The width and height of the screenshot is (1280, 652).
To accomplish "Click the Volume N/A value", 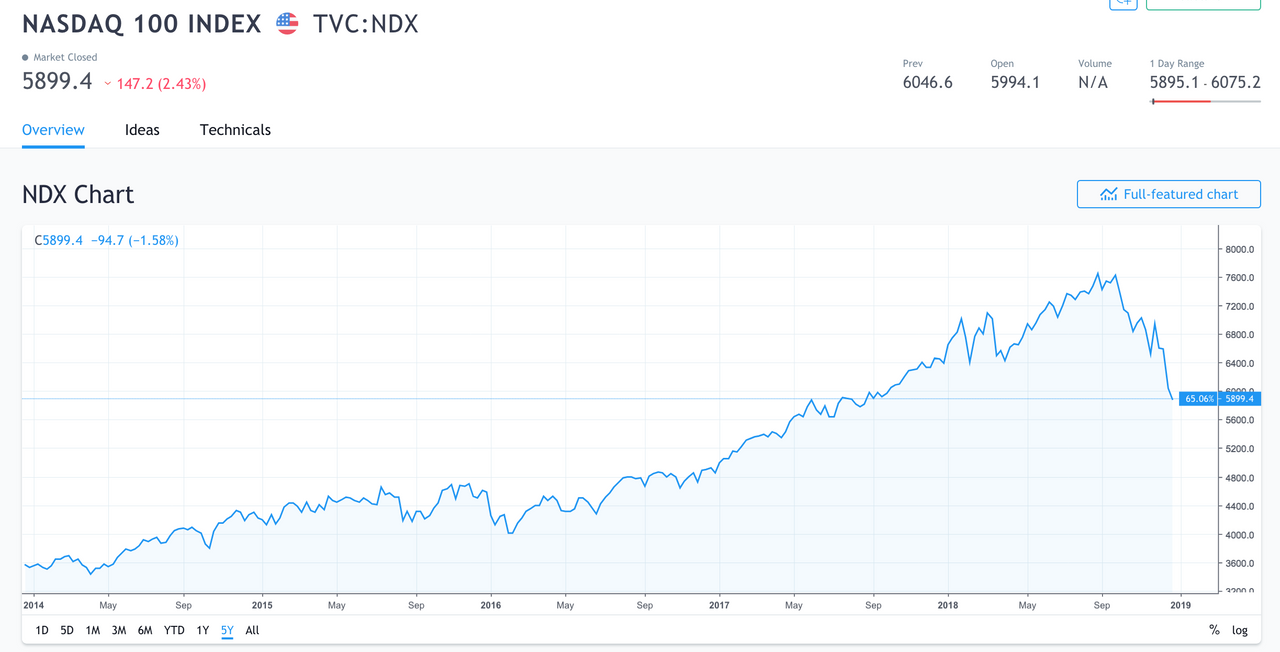I will click(x=1093, y=82).
